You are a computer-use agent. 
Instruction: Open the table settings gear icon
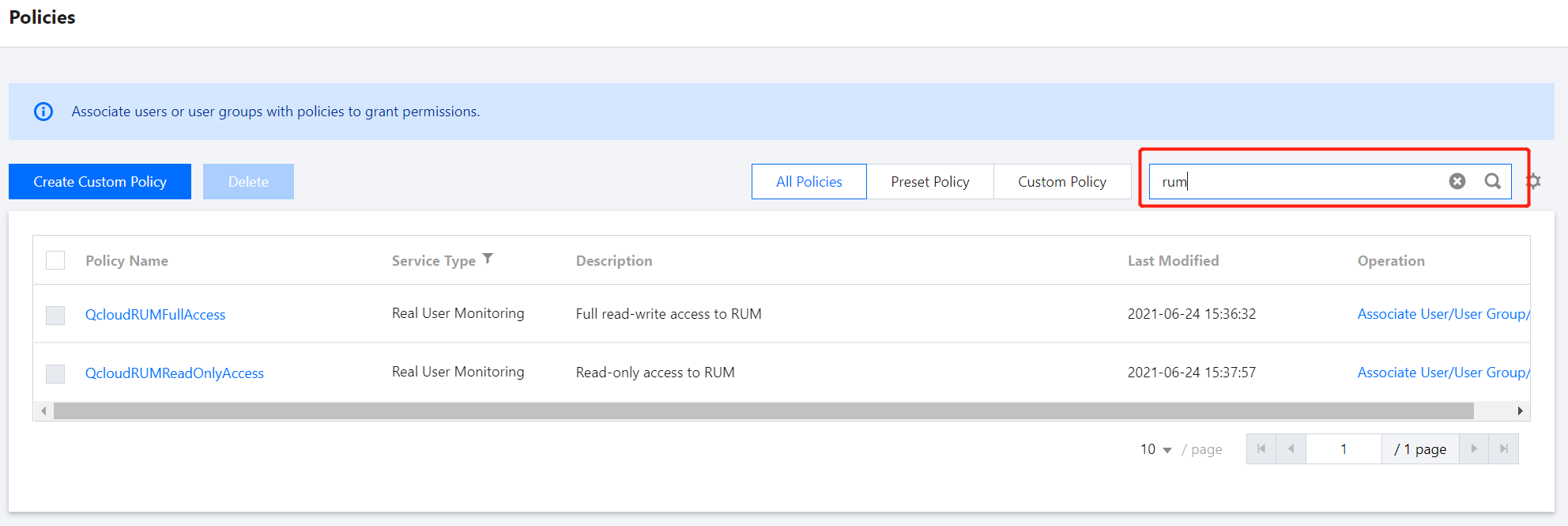tap(1533, 181)
